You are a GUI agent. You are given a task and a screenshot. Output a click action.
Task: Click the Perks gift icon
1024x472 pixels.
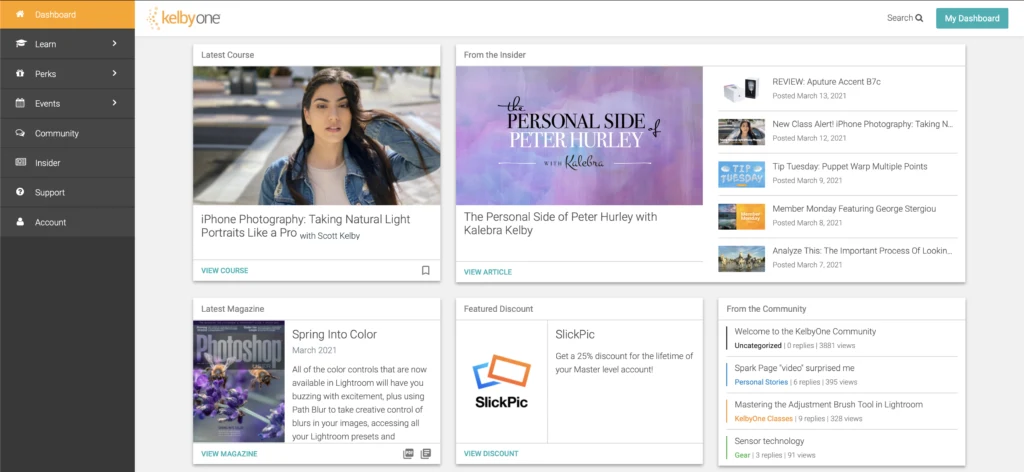pos(20,74)
